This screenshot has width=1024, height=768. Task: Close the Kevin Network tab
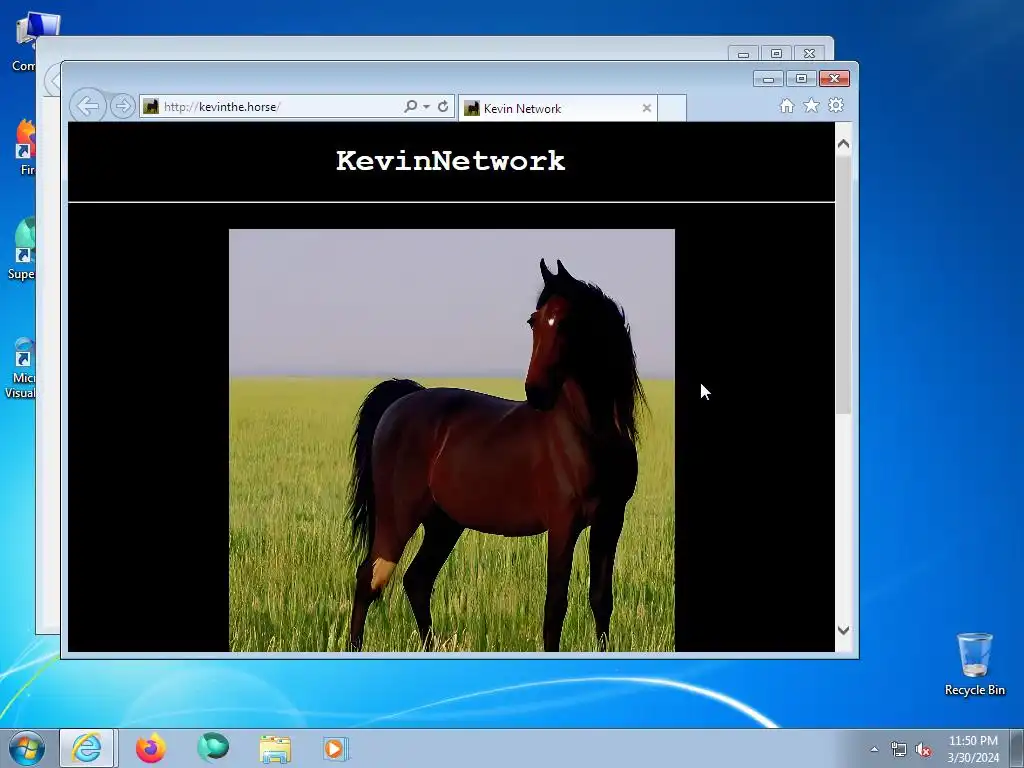[x=647, y=108]
